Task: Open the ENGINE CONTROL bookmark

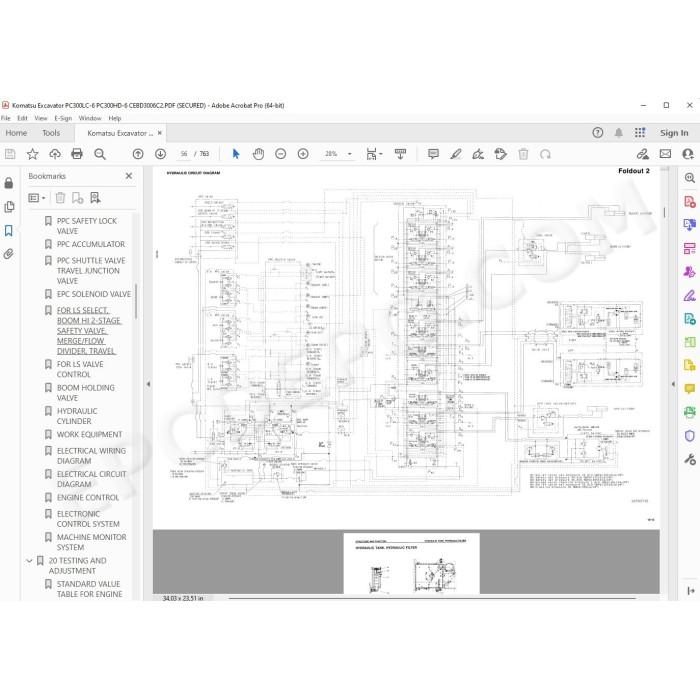Action: tap(88, 497)
